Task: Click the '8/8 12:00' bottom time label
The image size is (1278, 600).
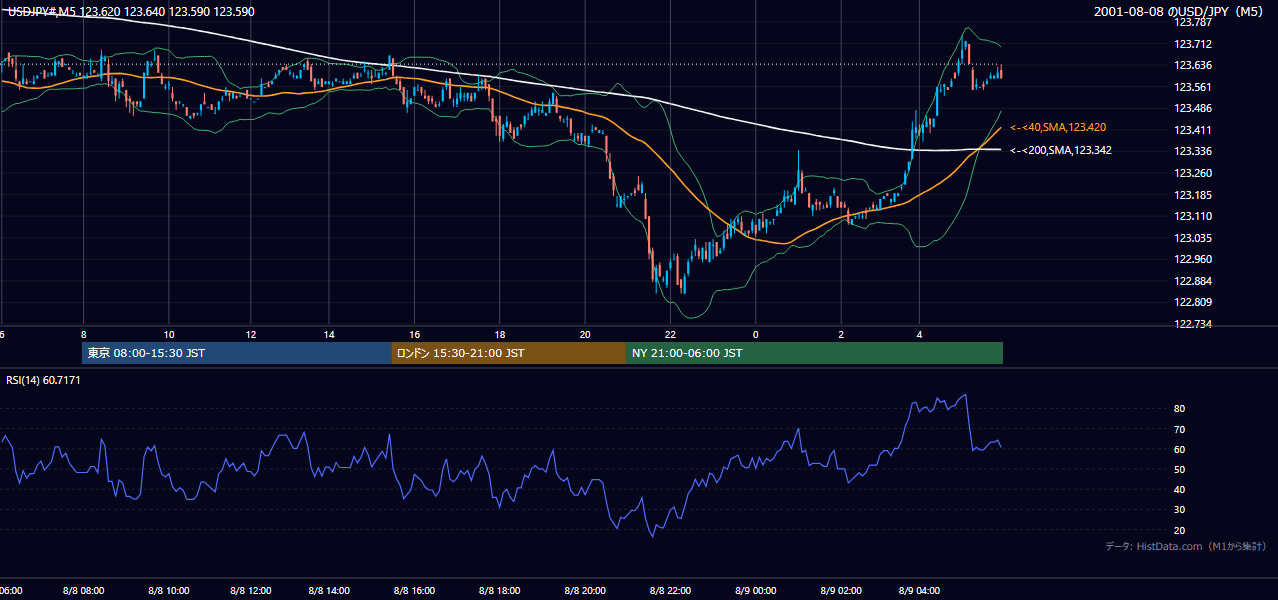Action: (252, 591)
